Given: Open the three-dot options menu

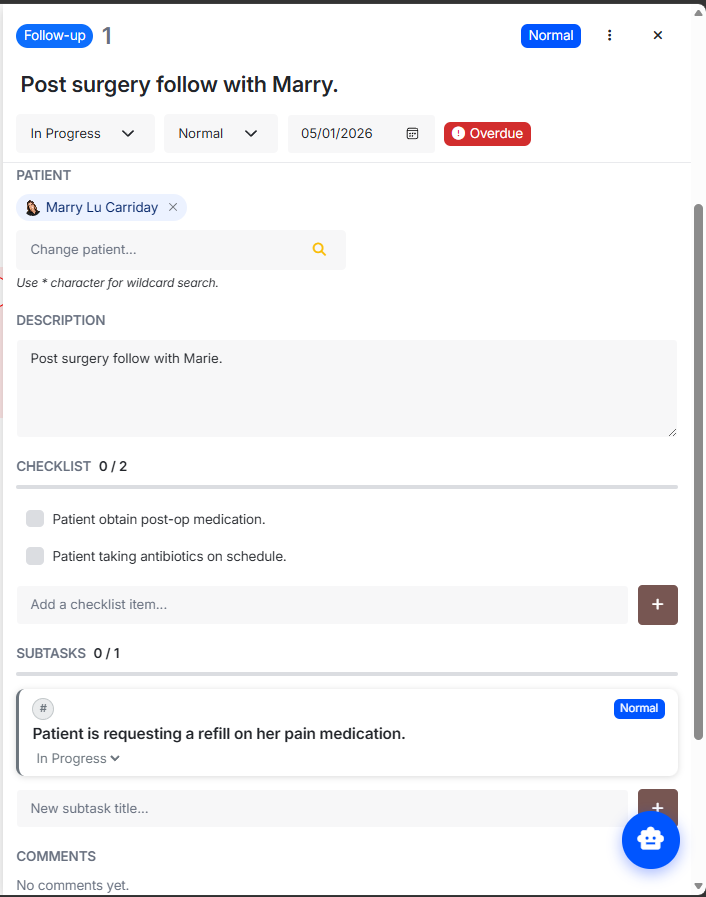Looking at the screenshot, I should [609, 35].
